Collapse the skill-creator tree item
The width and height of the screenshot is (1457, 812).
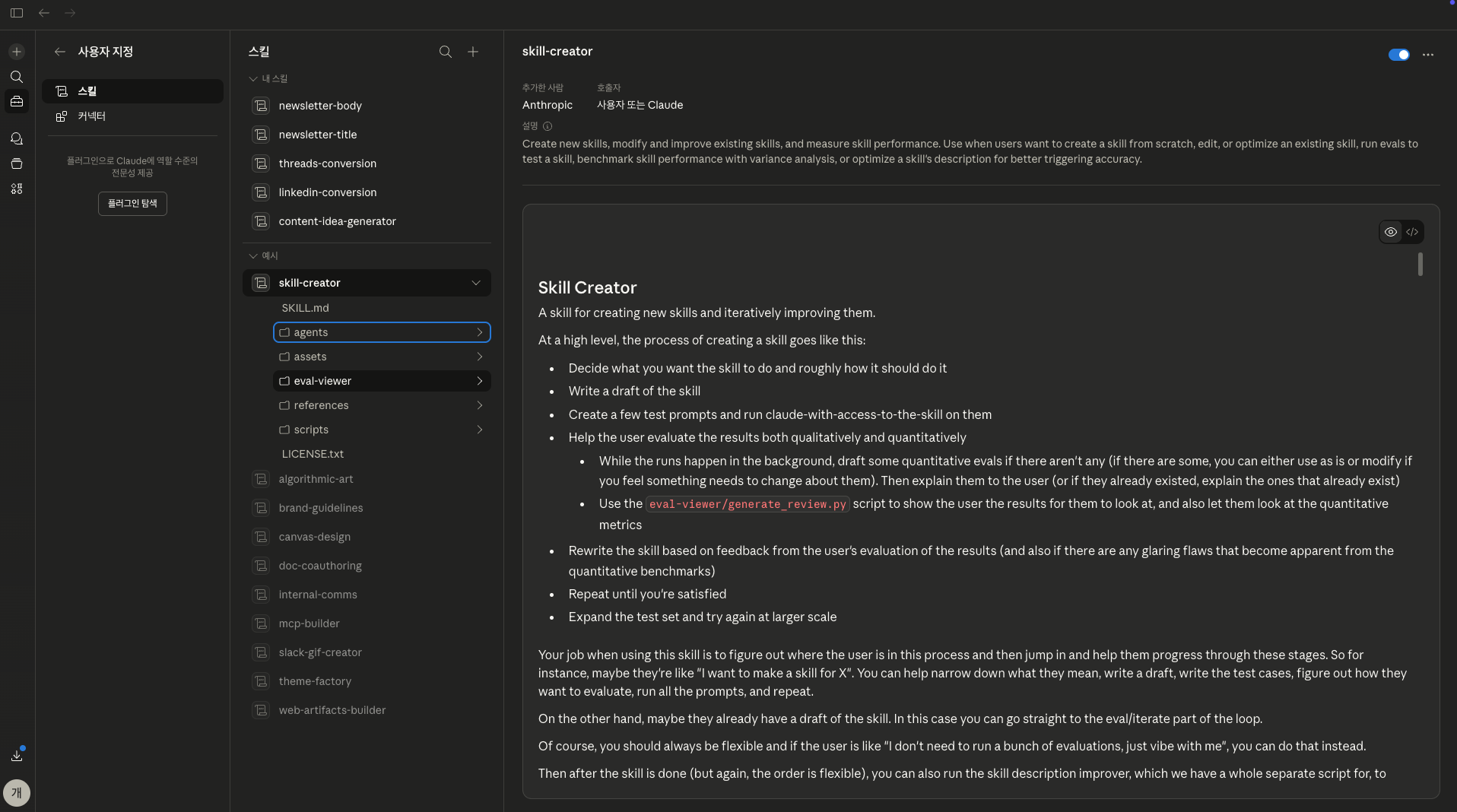(476, 283)
